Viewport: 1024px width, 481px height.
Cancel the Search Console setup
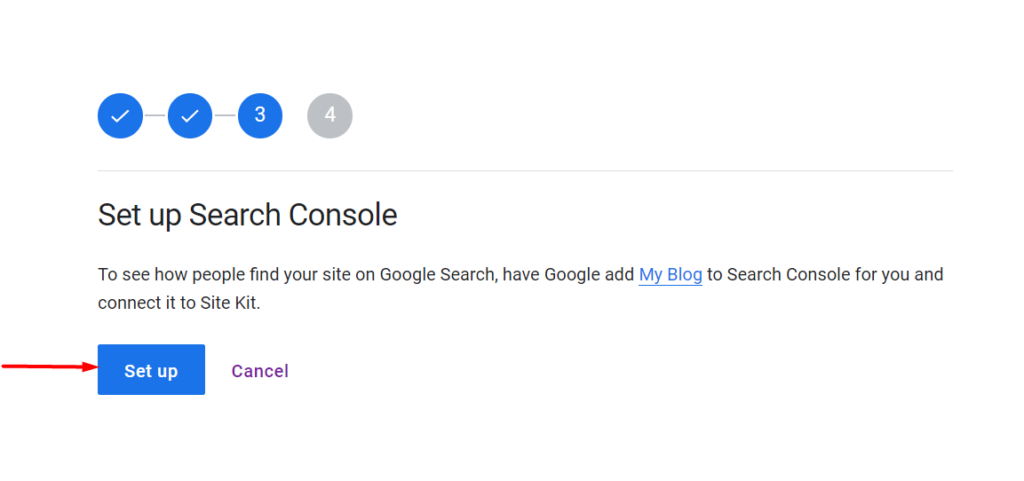(x=260, y=371)
